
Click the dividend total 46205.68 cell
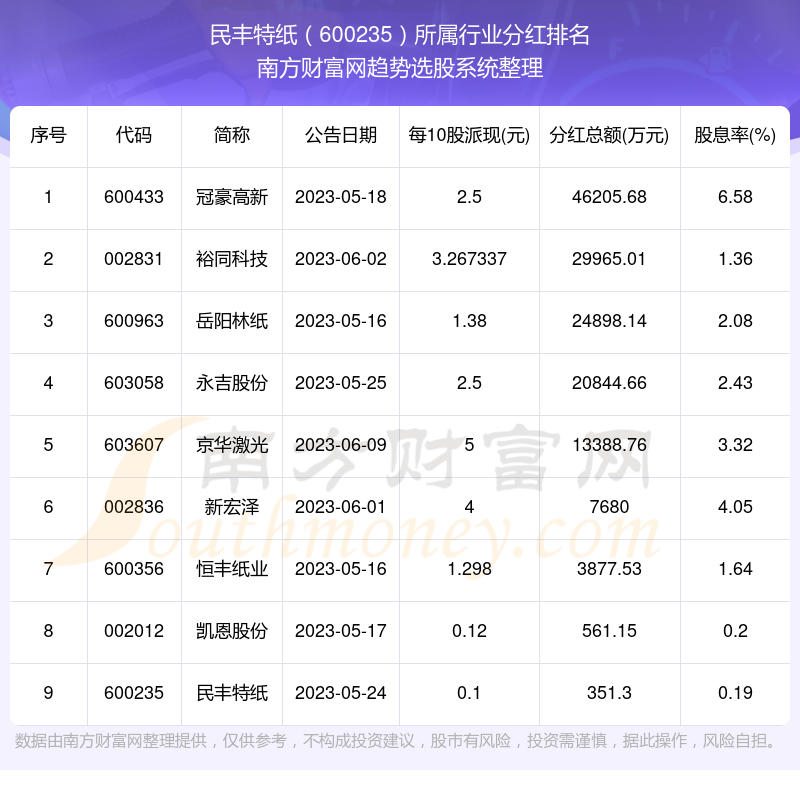click(x=609, y=197)
